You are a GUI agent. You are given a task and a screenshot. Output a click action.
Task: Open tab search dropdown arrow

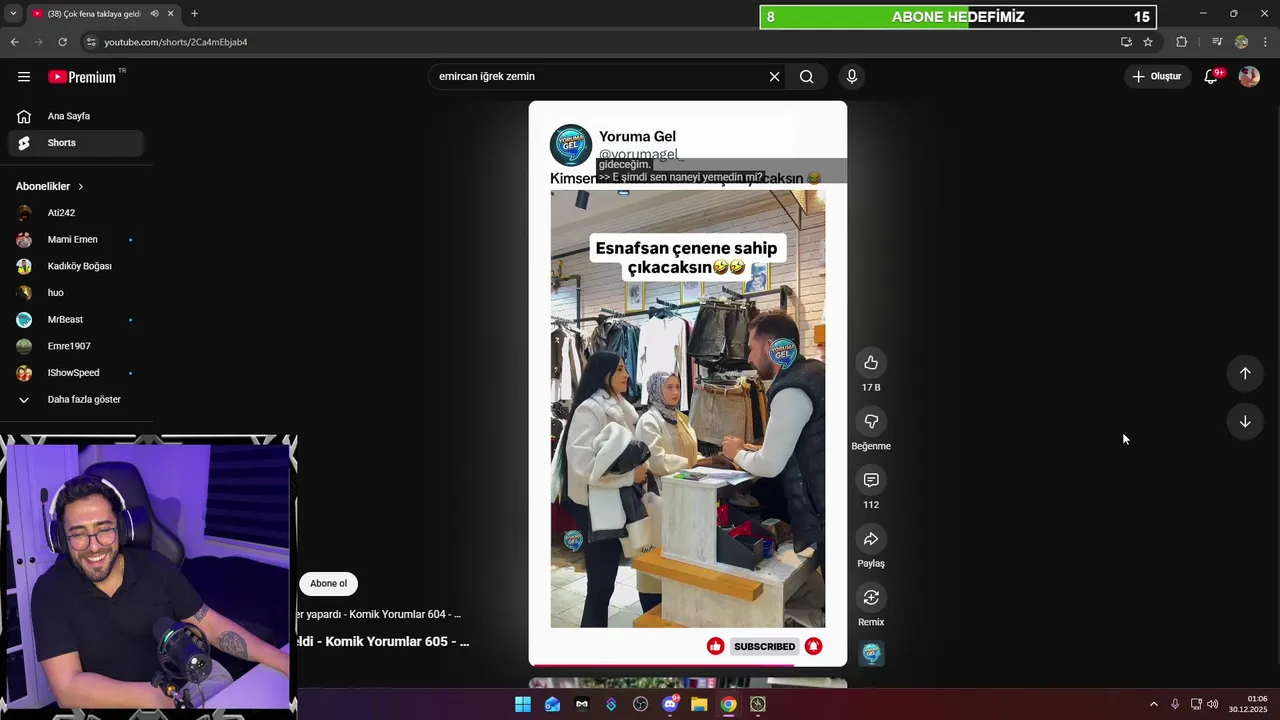click(x=13, y=14)
